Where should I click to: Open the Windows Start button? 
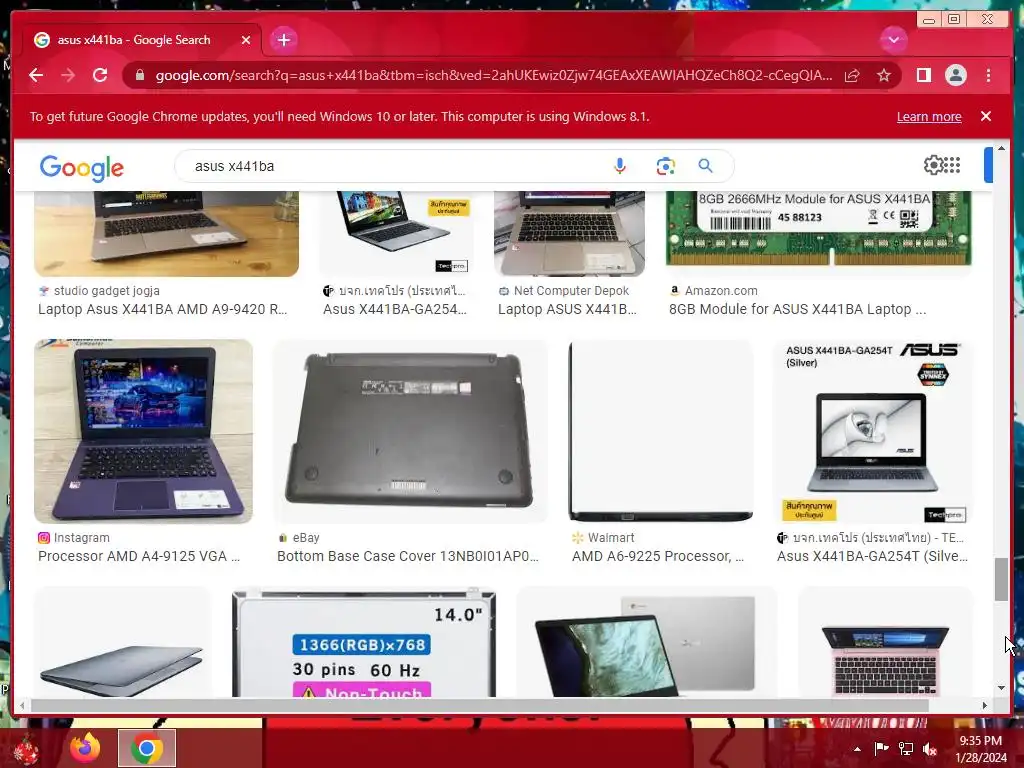click(x=26, y=748)
